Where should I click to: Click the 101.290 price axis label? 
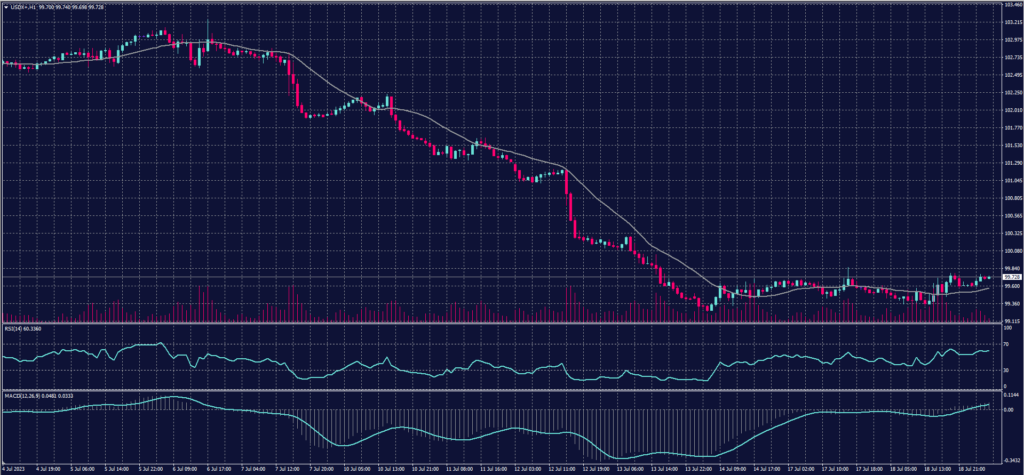pyautogui.click(x=1009, y=163)
